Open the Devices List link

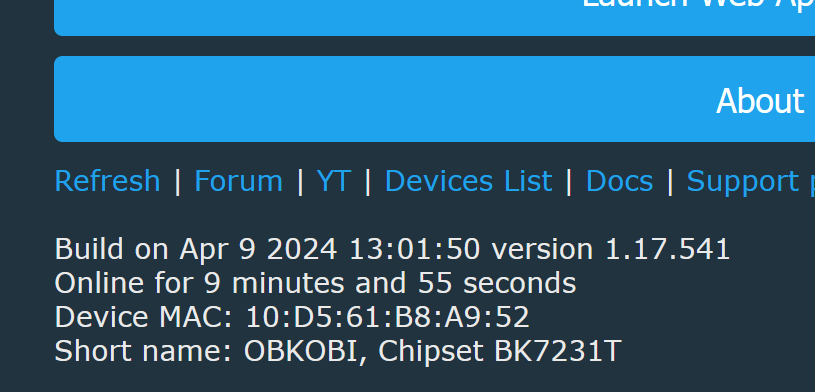468,181
